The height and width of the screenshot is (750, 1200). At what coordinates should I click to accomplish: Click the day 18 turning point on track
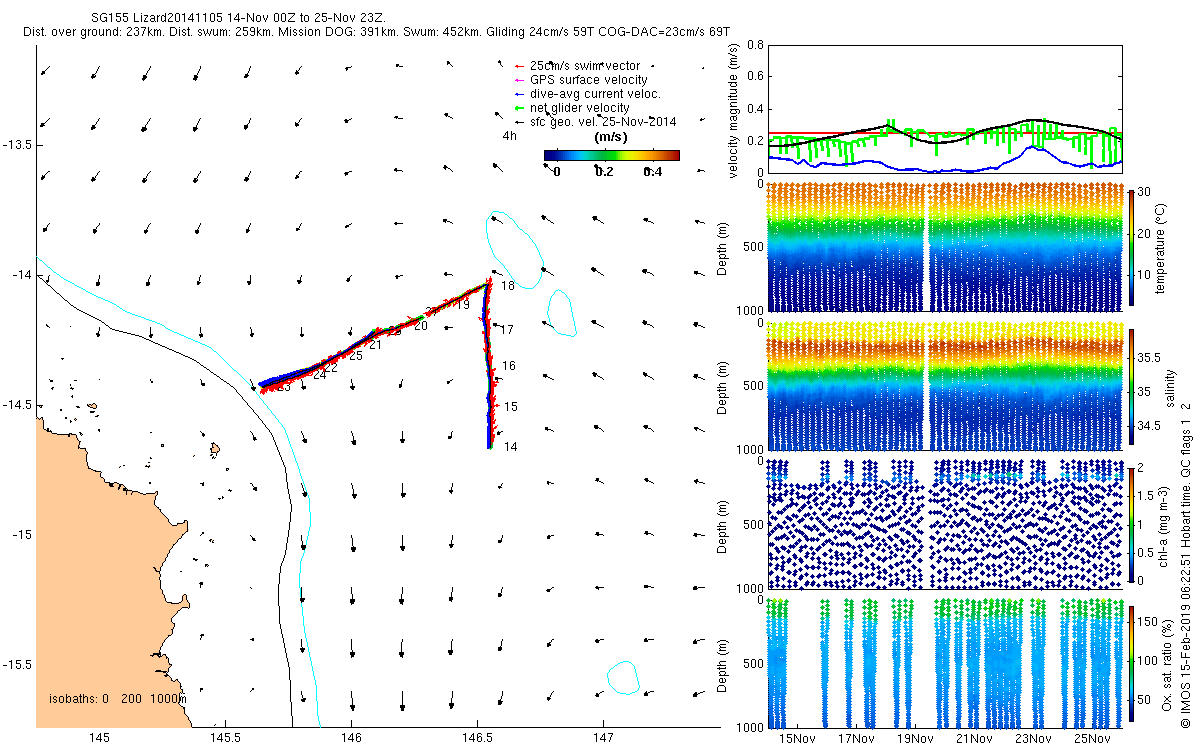click(x=489, y=284)
